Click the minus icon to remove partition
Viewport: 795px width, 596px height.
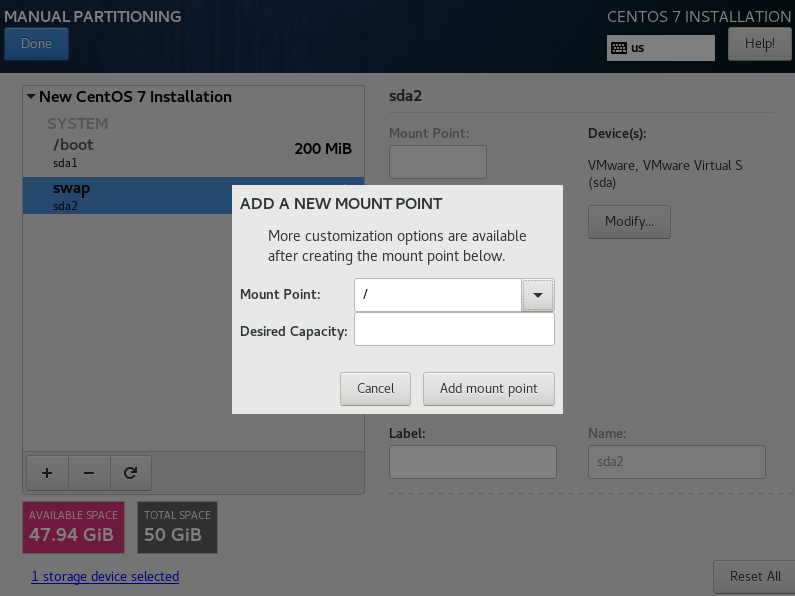88,473
